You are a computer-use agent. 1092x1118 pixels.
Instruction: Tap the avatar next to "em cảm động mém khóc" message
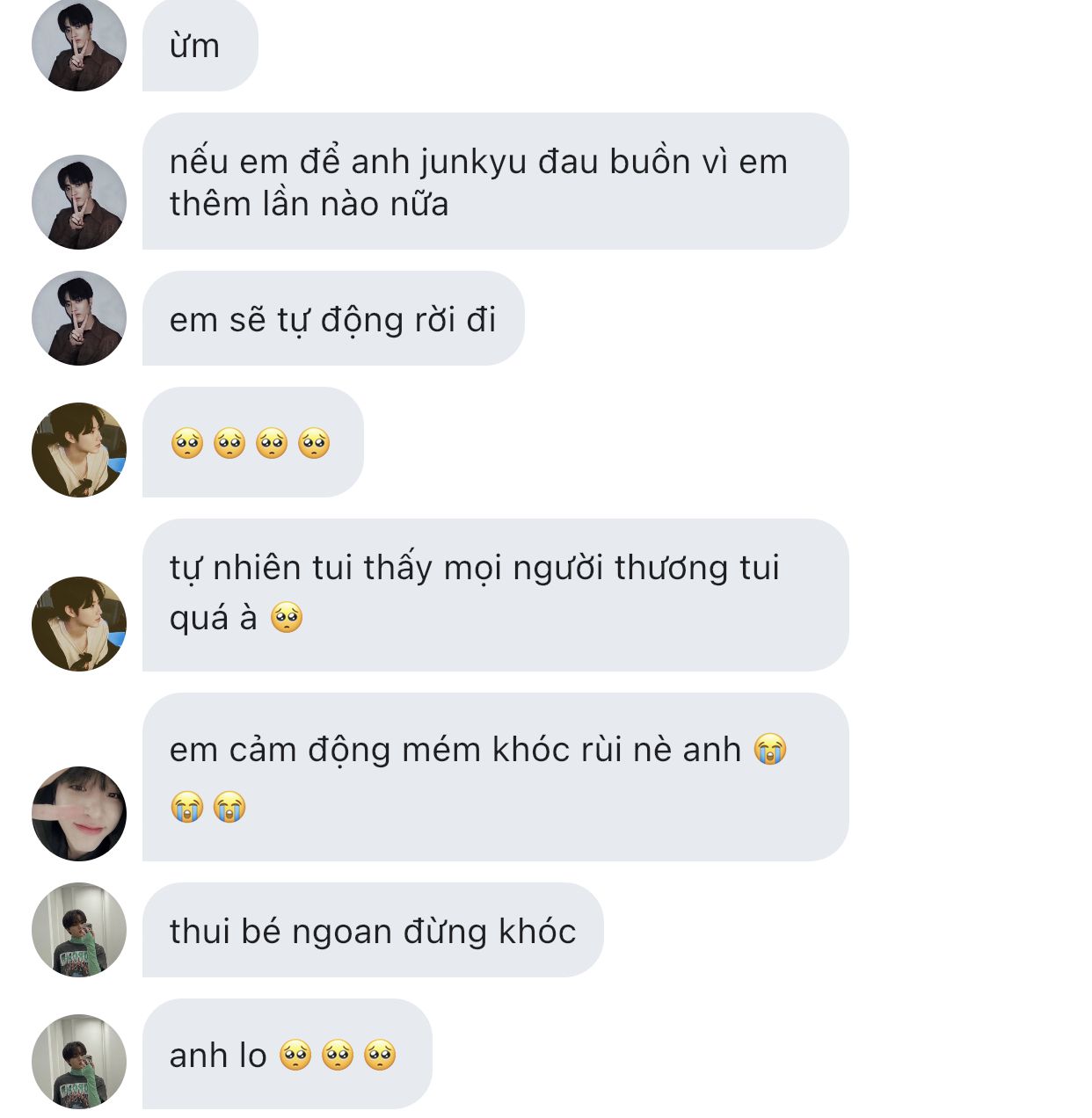tap(79, 814)
